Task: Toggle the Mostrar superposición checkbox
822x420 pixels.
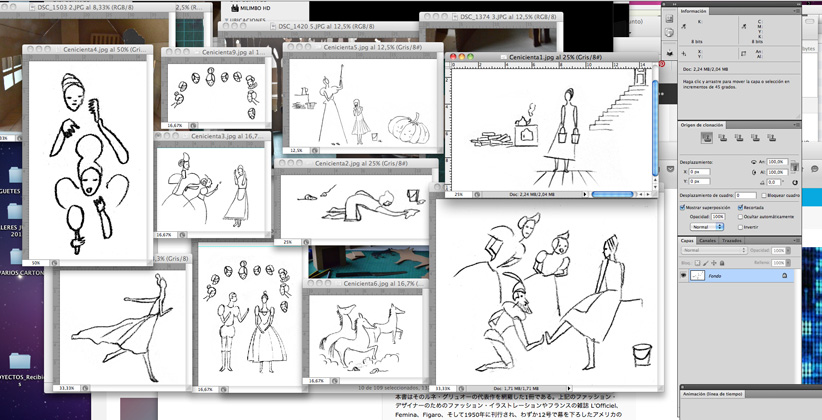Action: point(683,208)
